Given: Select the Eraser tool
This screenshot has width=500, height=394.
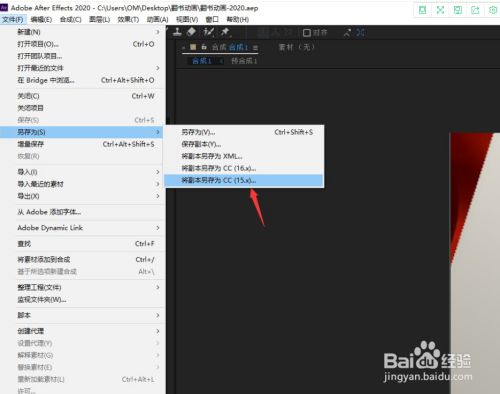Looking at the screenshot, I should point(192,32).
